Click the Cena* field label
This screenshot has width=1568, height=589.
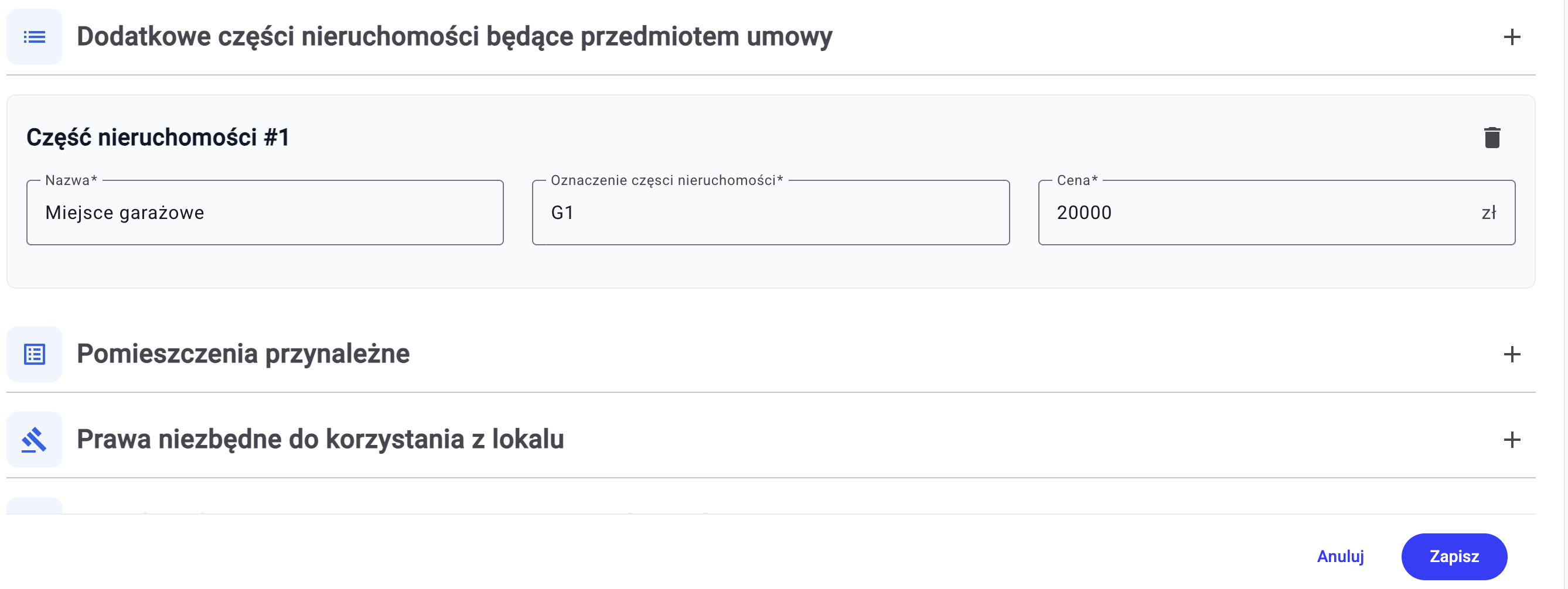click(x=1077, y=180)
